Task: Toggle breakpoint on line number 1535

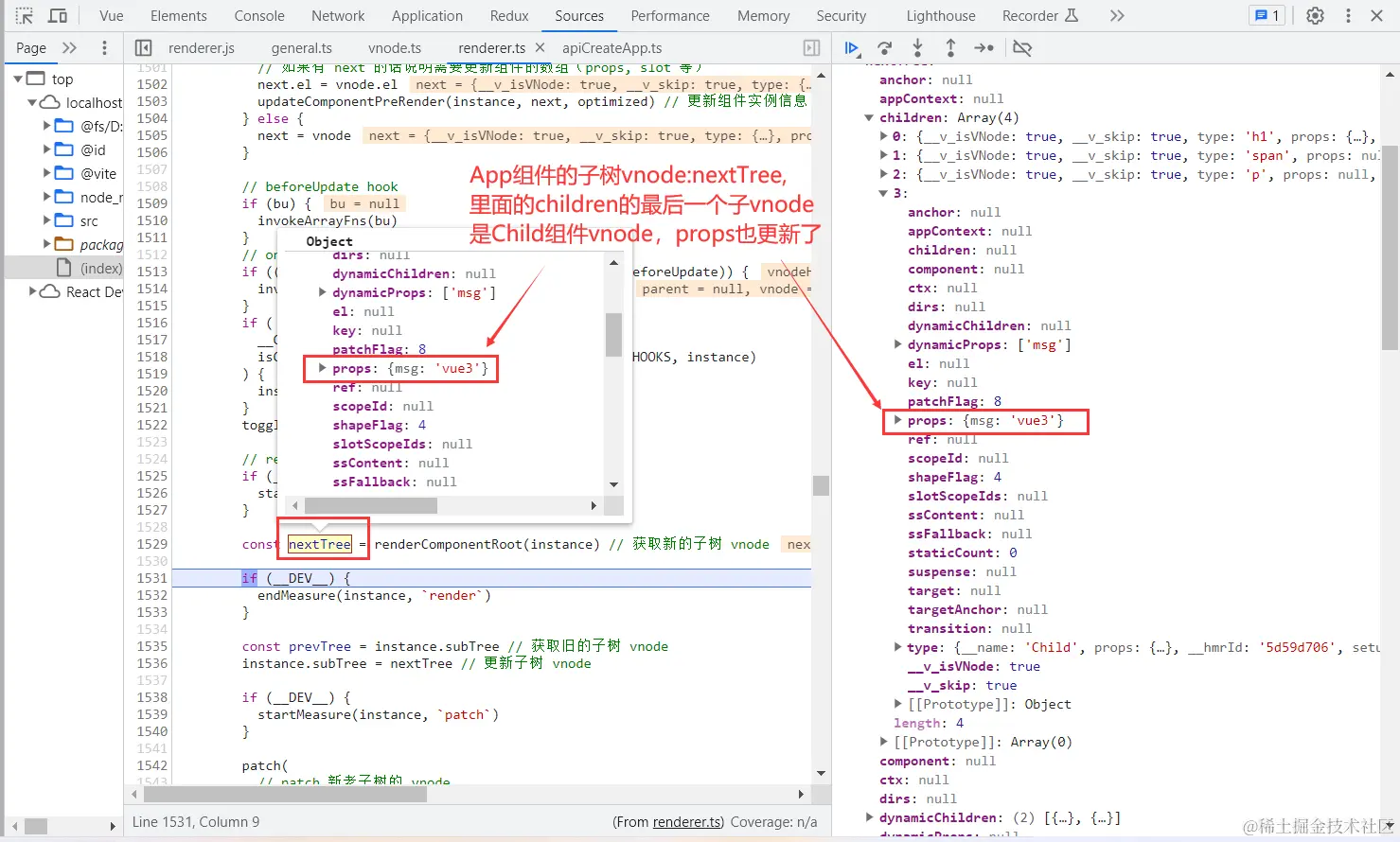Action: 151,646
